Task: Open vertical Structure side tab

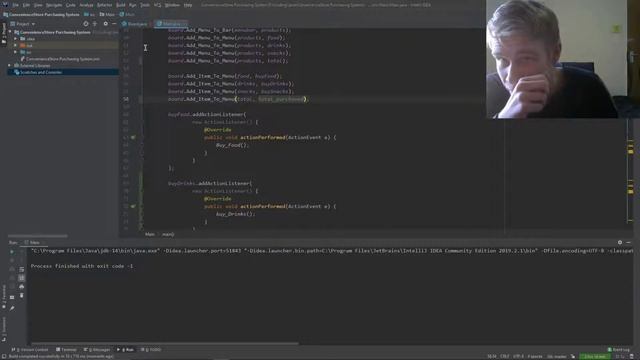Action: 4,329
